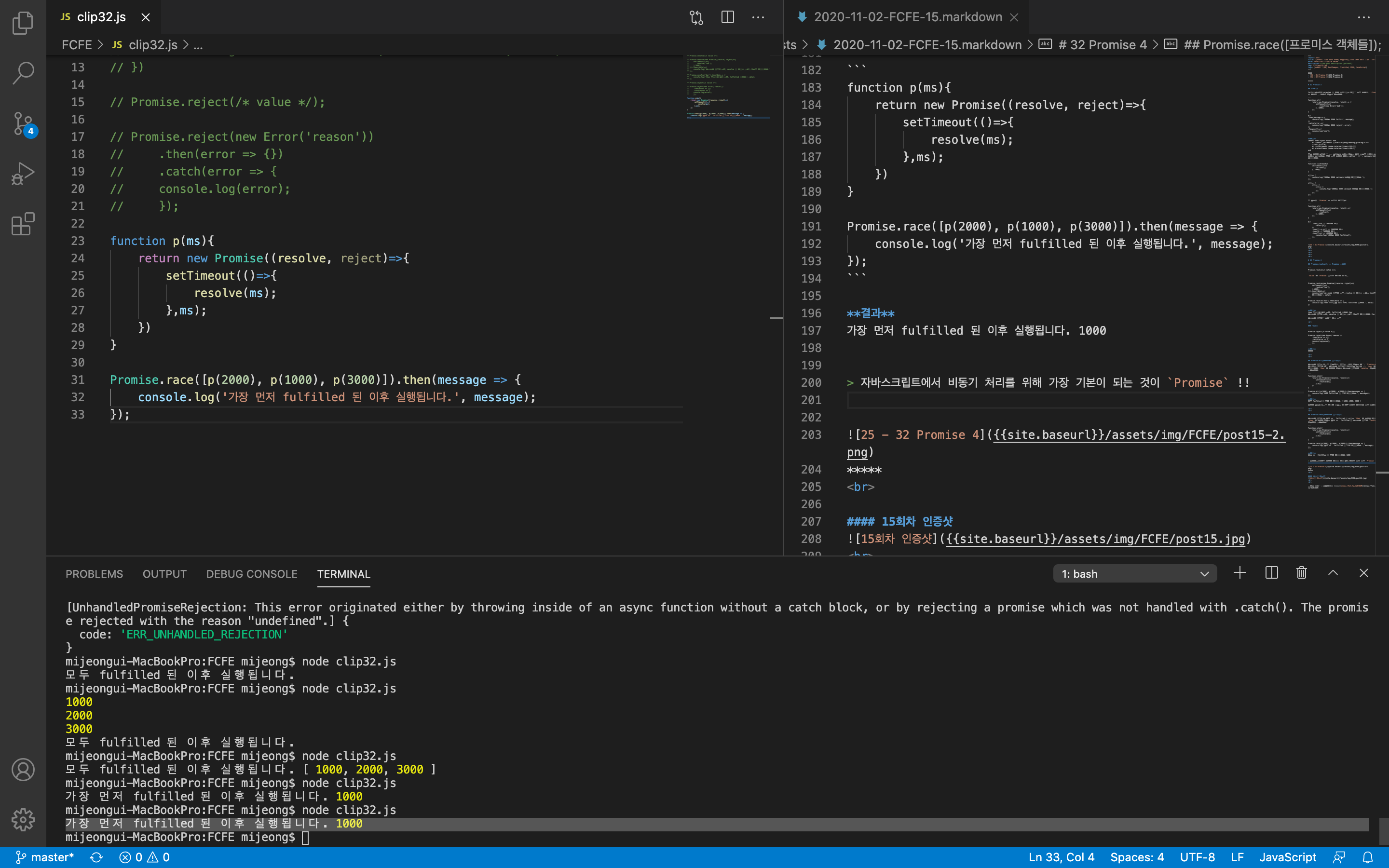Open the post15.jpg image link
The width and height of the screenshot is (1389, 868).
click(x=1095, y=539)
